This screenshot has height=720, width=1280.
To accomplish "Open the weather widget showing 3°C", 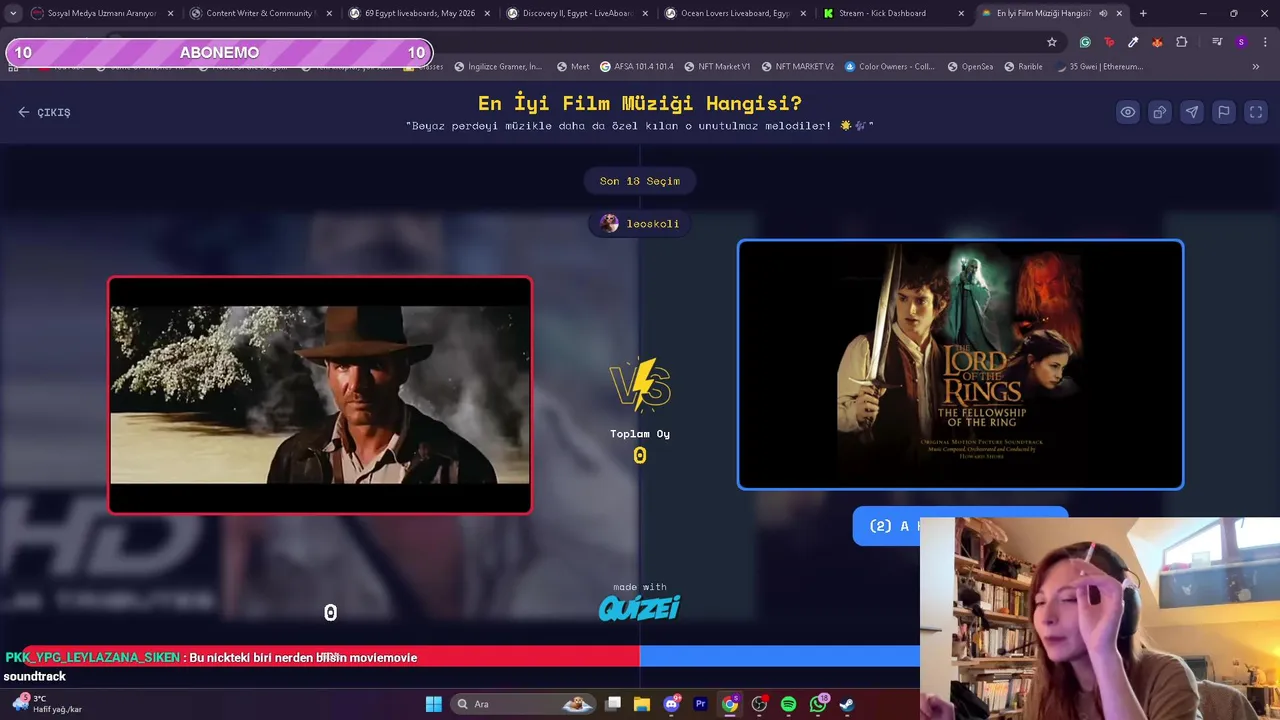I will pos(47,704).
